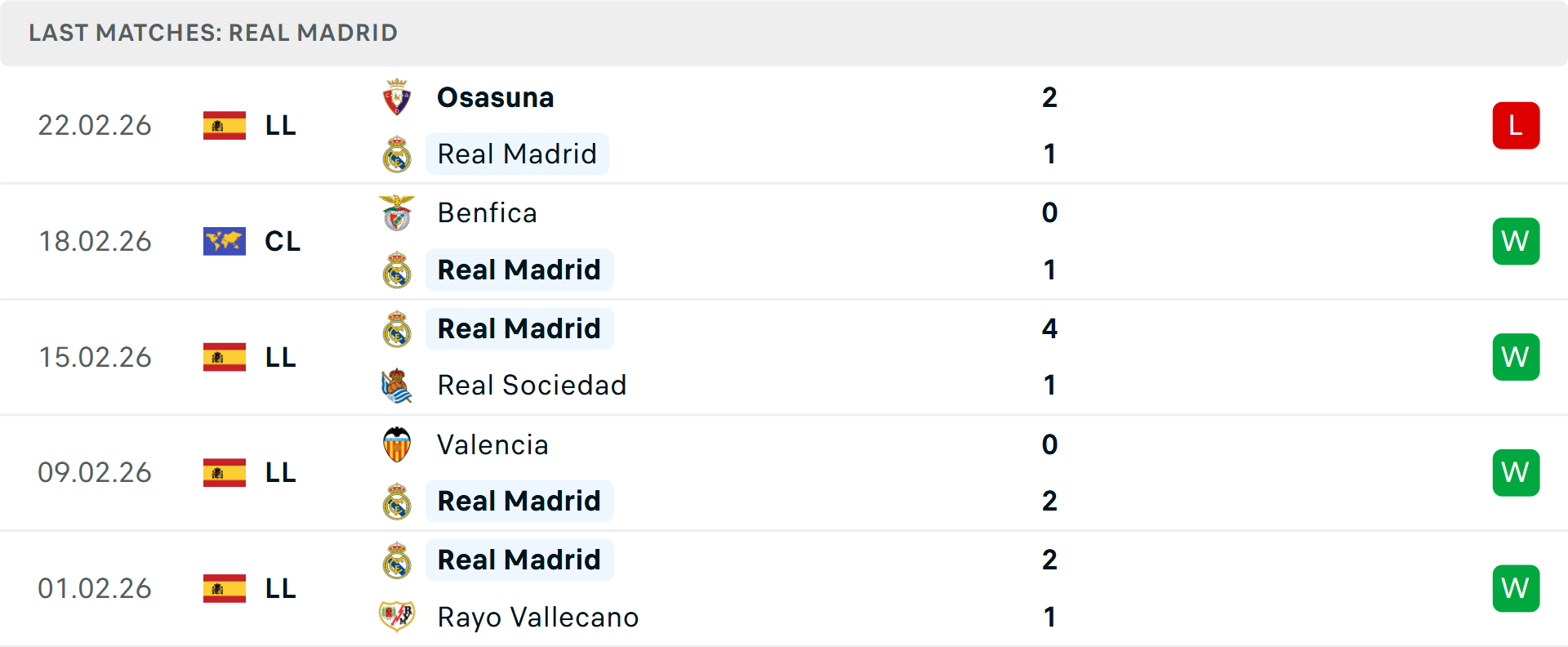Select the W badge for the Benfica win
This screenshot has width=1568, height=647.
point(1516,241)
